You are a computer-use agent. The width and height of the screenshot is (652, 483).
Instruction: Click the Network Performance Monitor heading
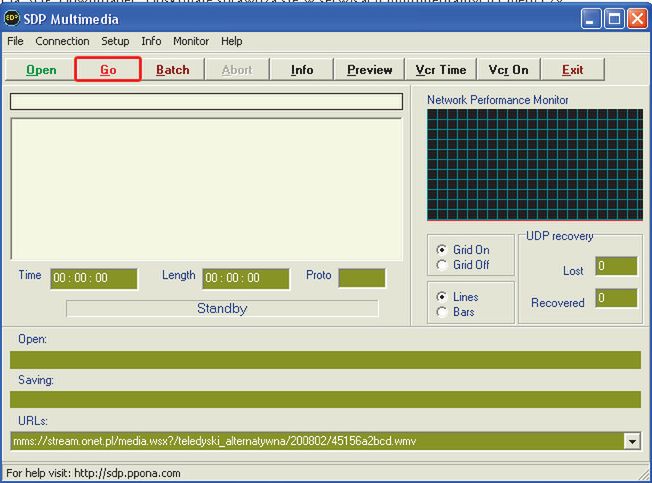pos(497,100)
